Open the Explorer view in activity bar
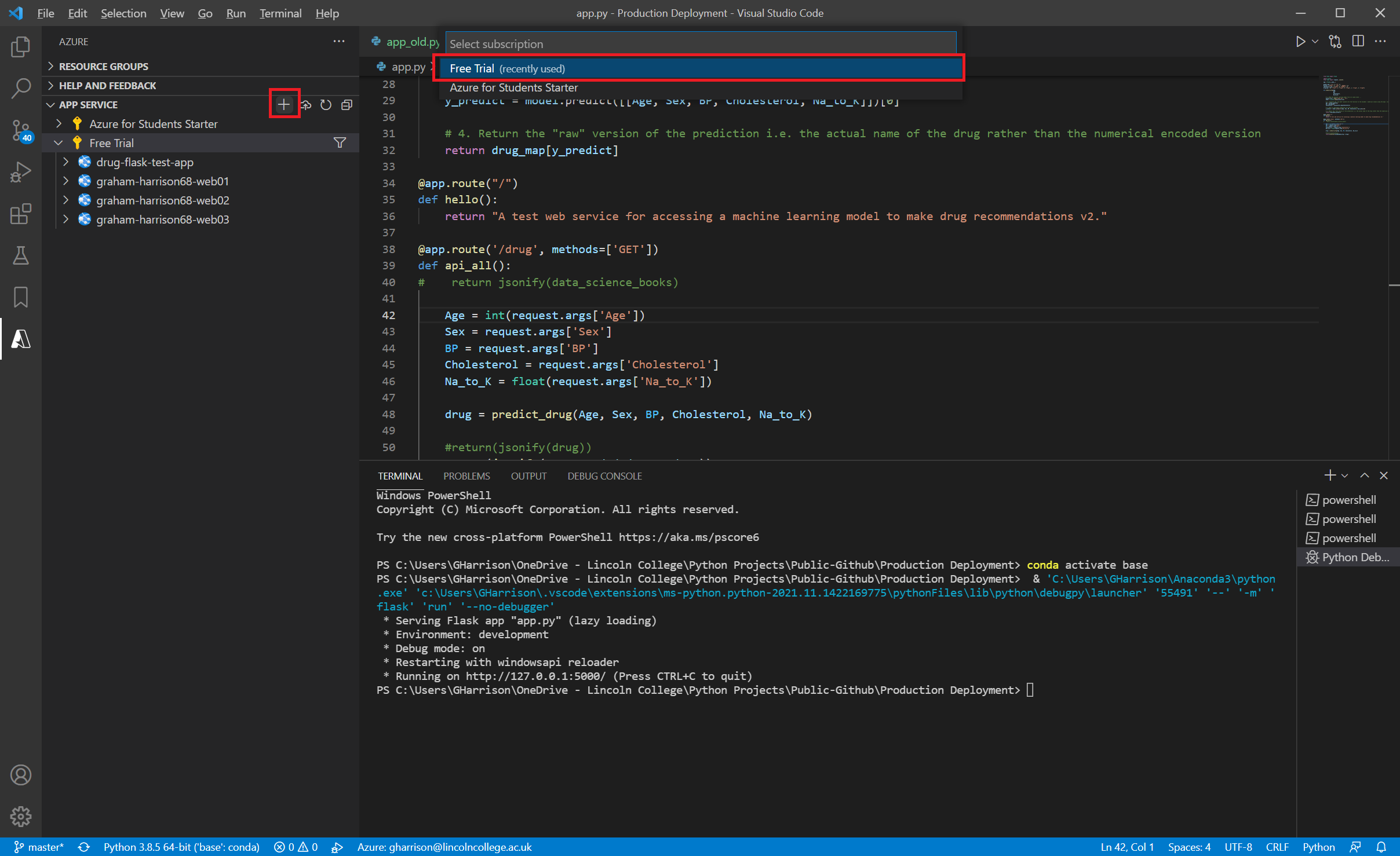 pyautogui.click(x=21, y=47)
